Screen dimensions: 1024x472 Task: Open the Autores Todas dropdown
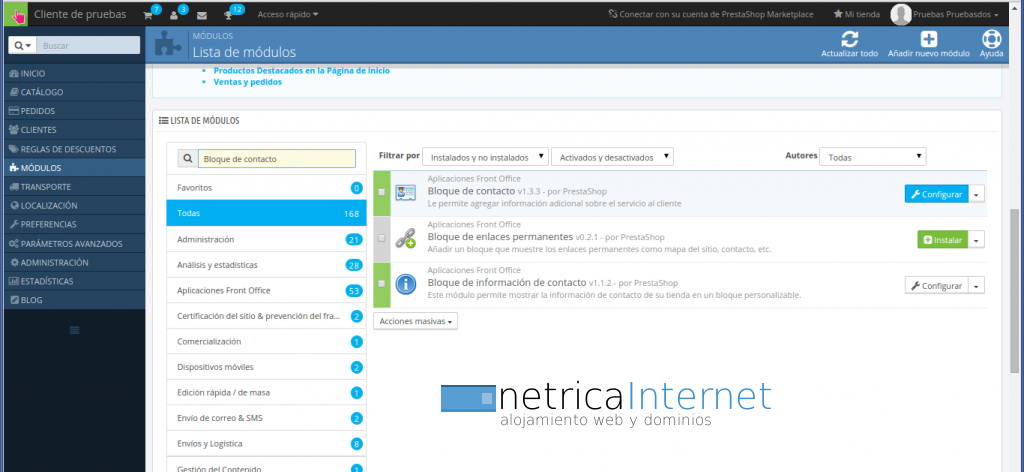[x=872, y=157]
